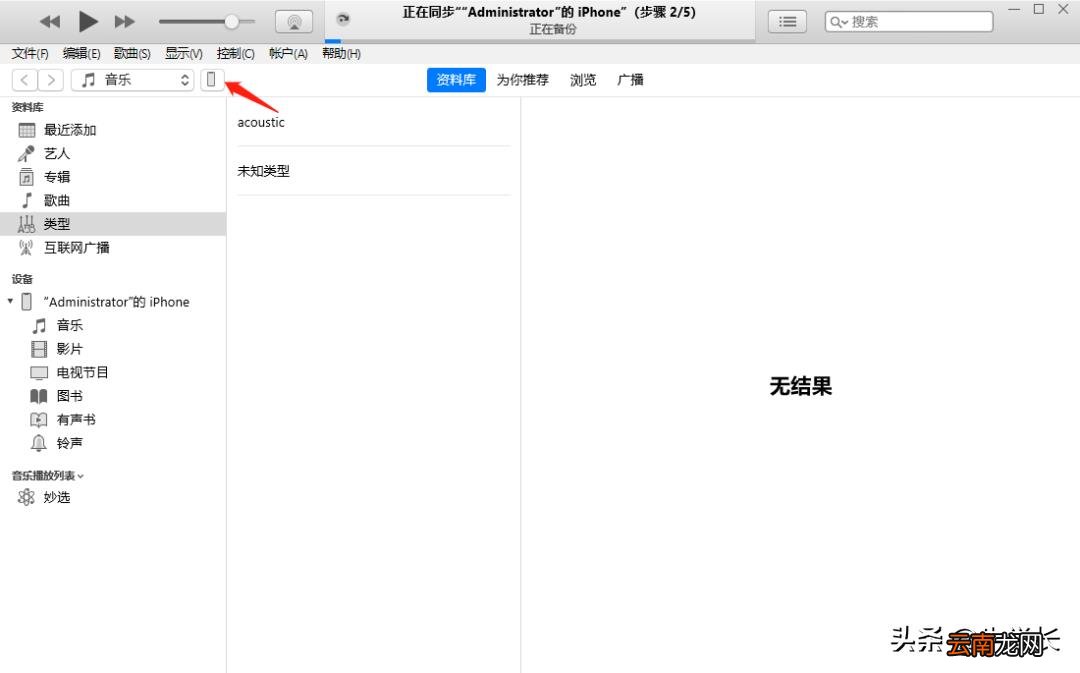1080x673 pixels.
Task: Open the list view Up Next button
Action: click(x=787, y=22)
